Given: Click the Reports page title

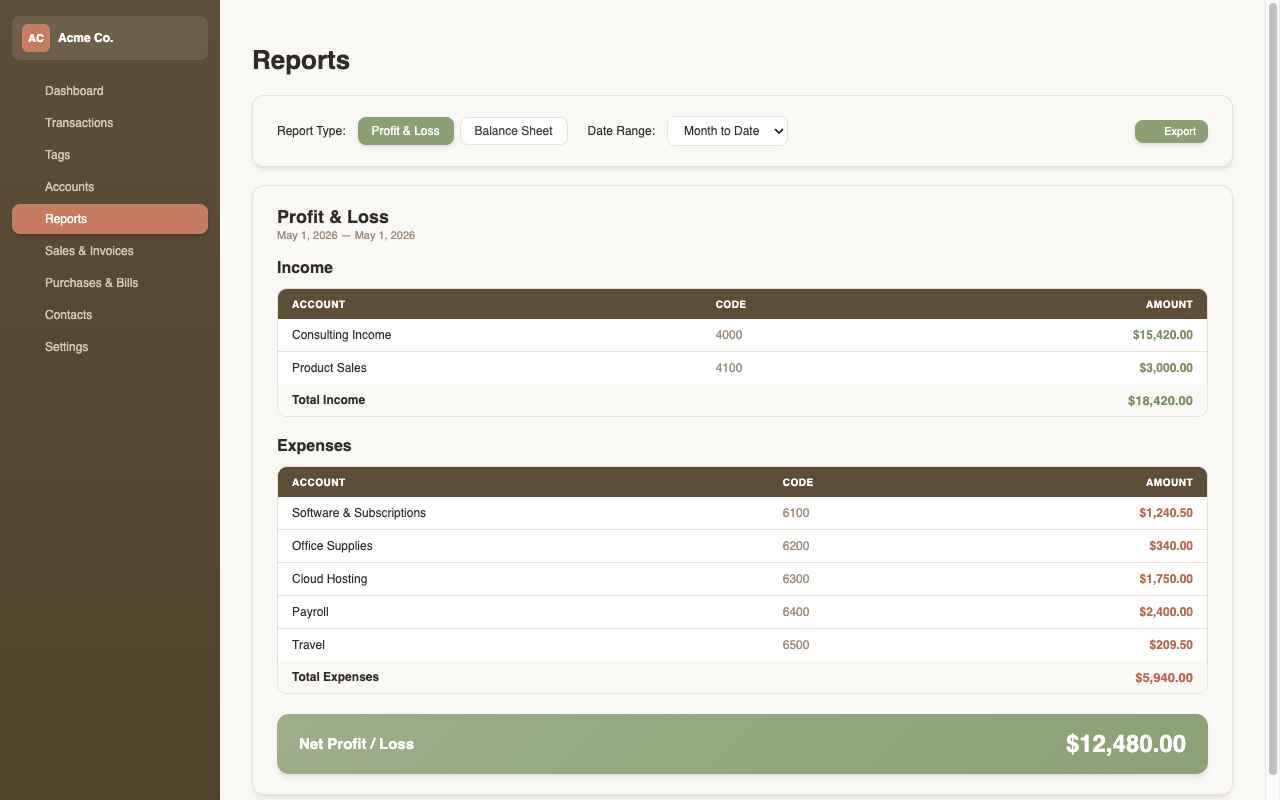Looking at the screenshot, I should click(301, 60).
